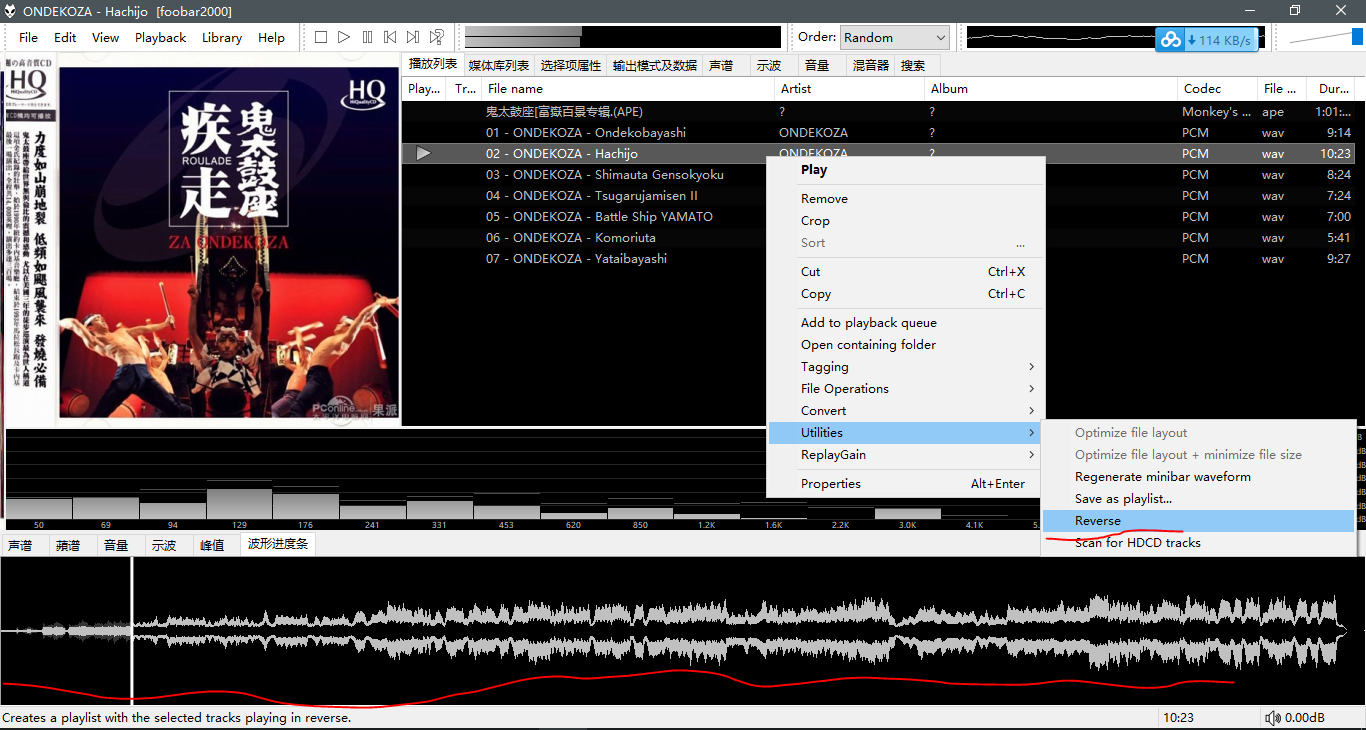Screen dimensions: 1366x730
Task: Open the Playback menu in menu bar
Action: click(160, 37)
